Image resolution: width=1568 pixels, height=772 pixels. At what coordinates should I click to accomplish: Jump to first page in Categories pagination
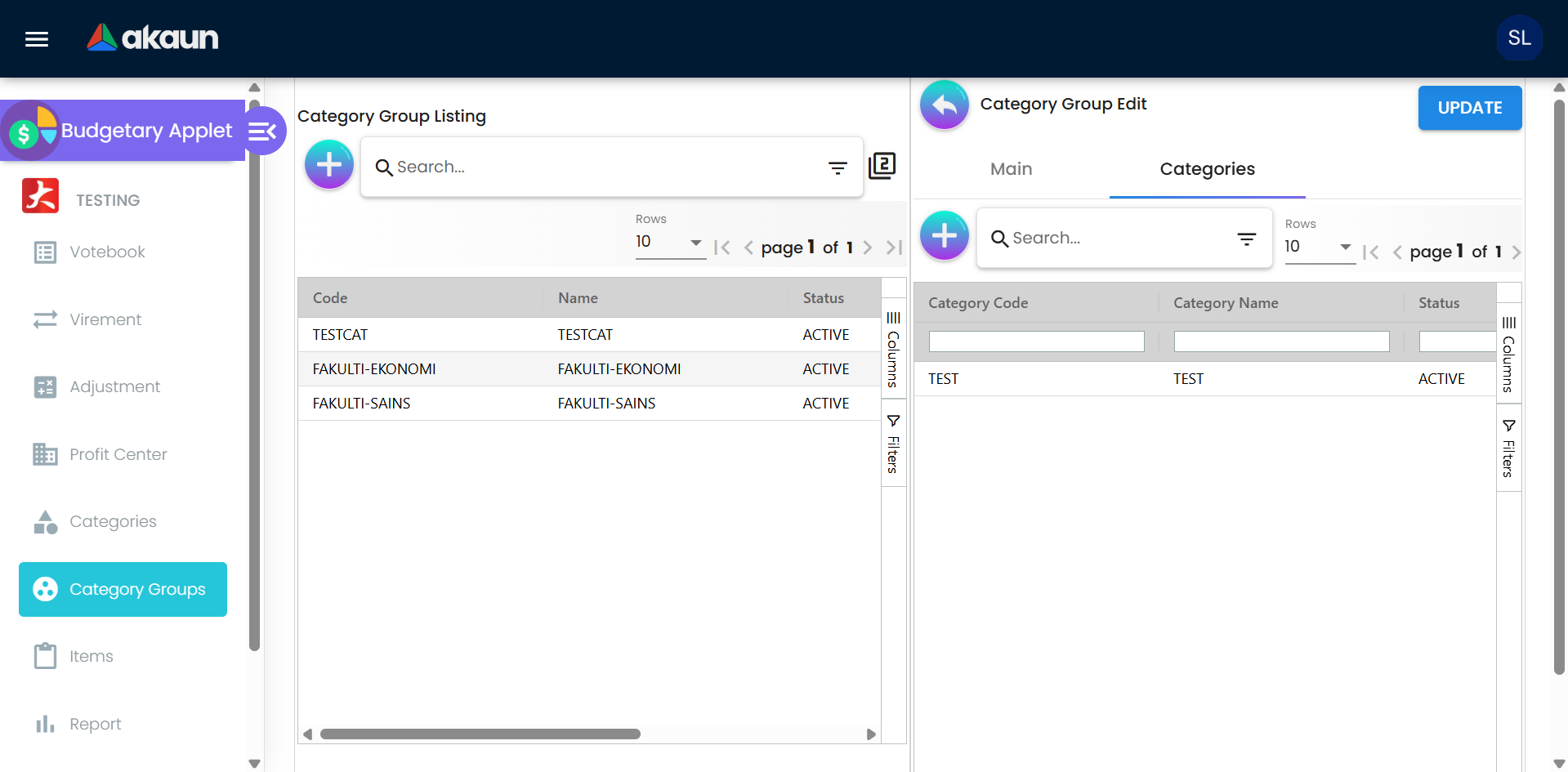tap(1370, 252)
